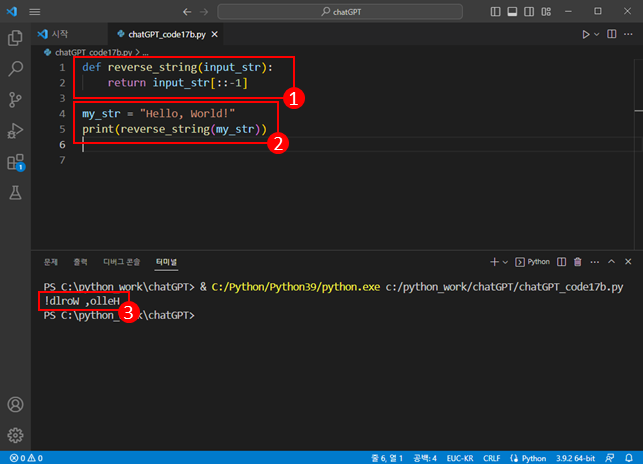Click on the return input_str[::-1] line
The image size is (643, 464).
[x=178, y=83]
